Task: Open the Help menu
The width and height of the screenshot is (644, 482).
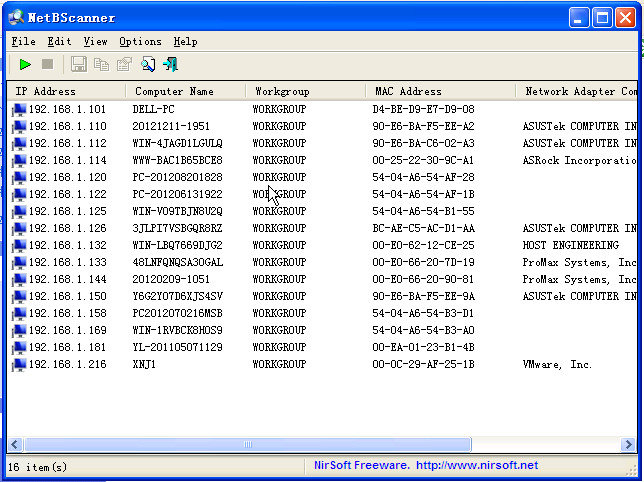Action: tap(185, 42)
